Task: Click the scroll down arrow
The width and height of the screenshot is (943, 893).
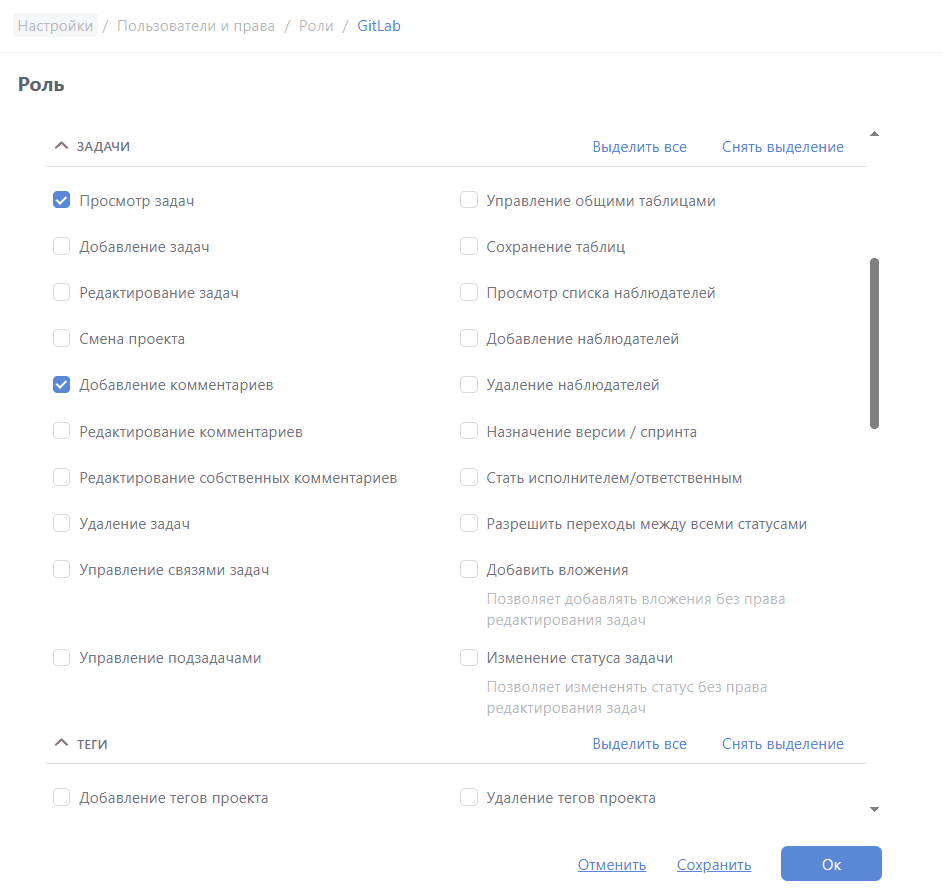Action: click(x=875, y=809)
